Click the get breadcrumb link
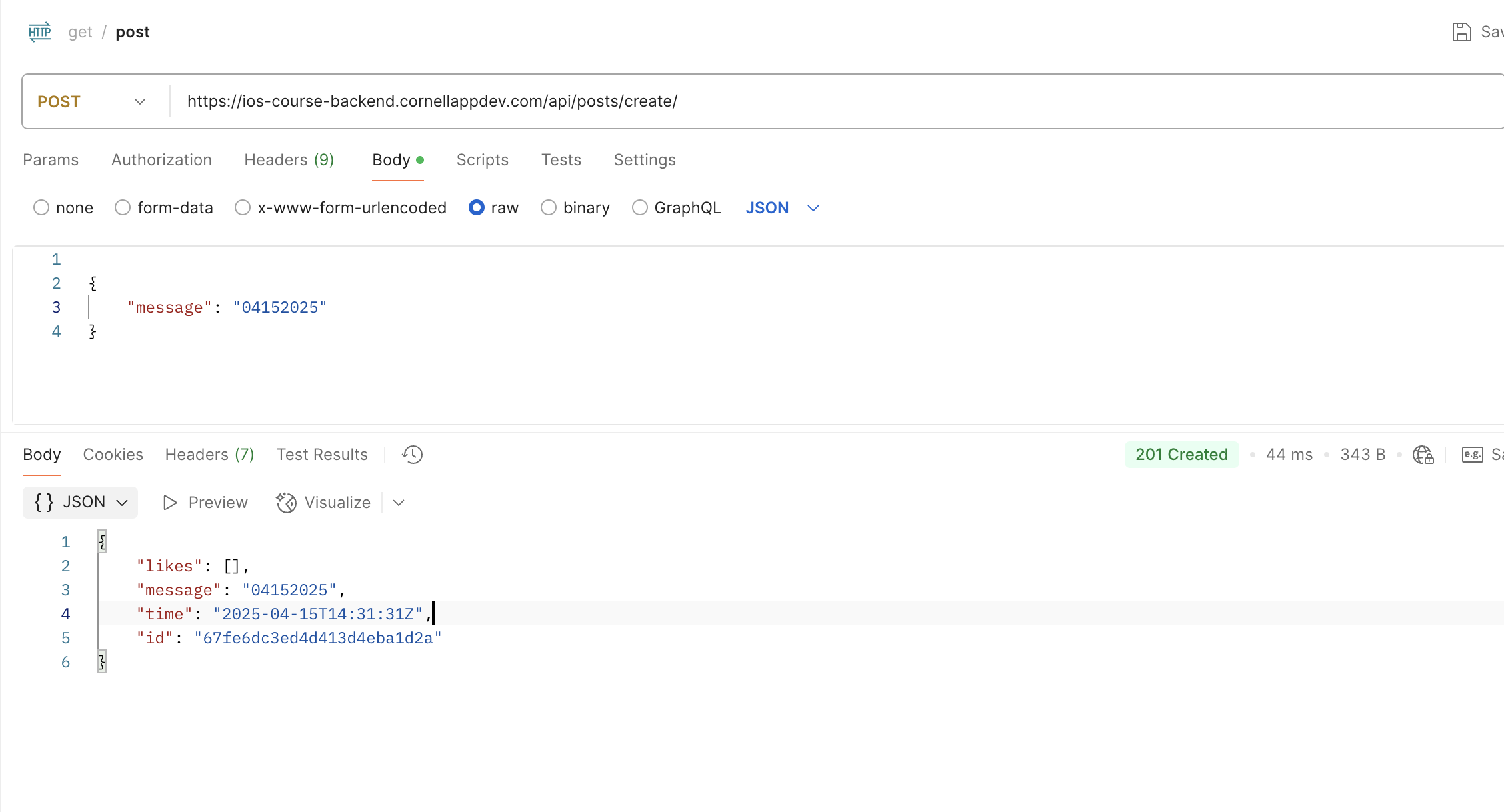 pos(80,32)
